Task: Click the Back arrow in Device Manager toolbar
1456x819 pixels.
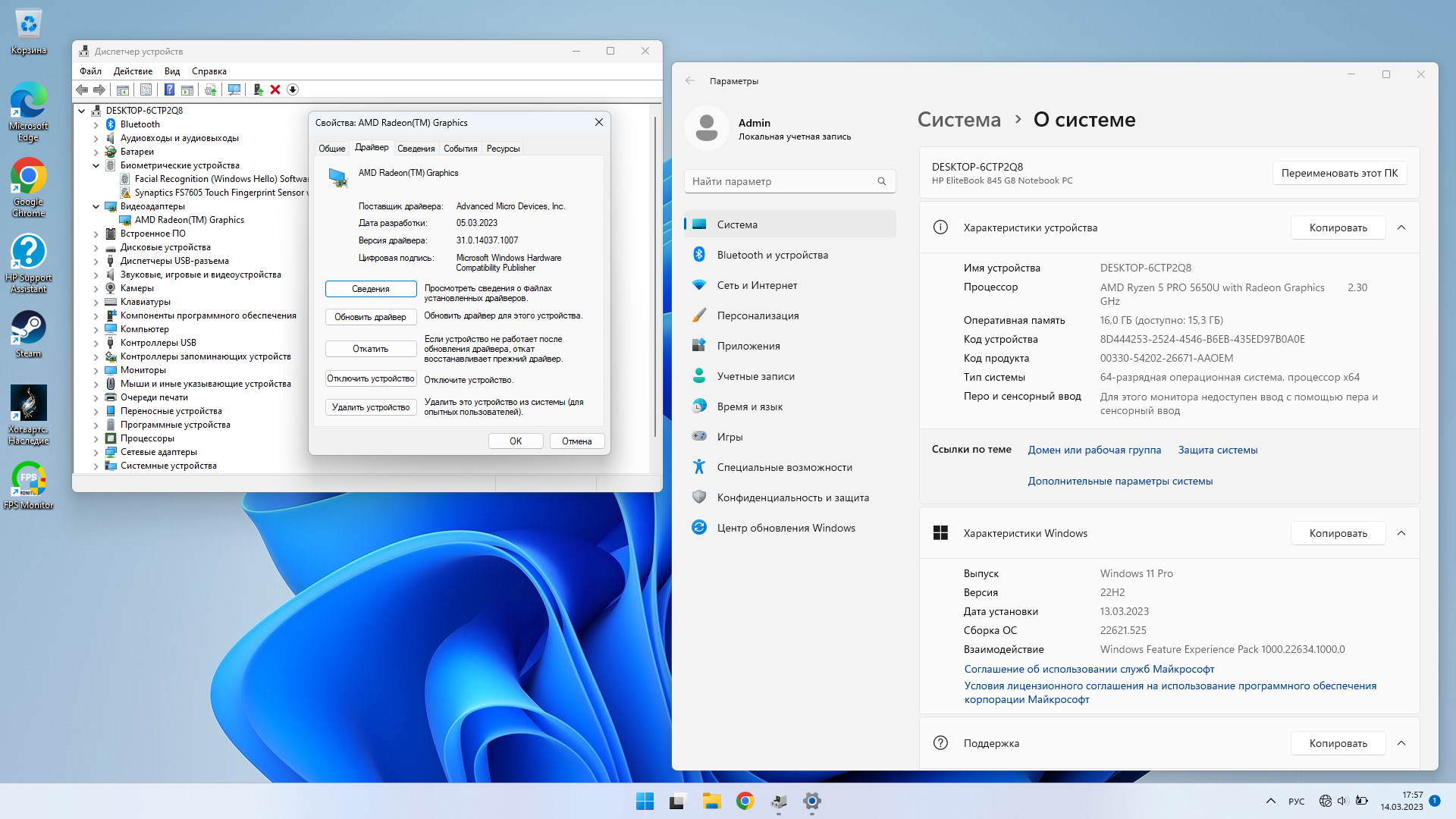Action: point(82,89)
